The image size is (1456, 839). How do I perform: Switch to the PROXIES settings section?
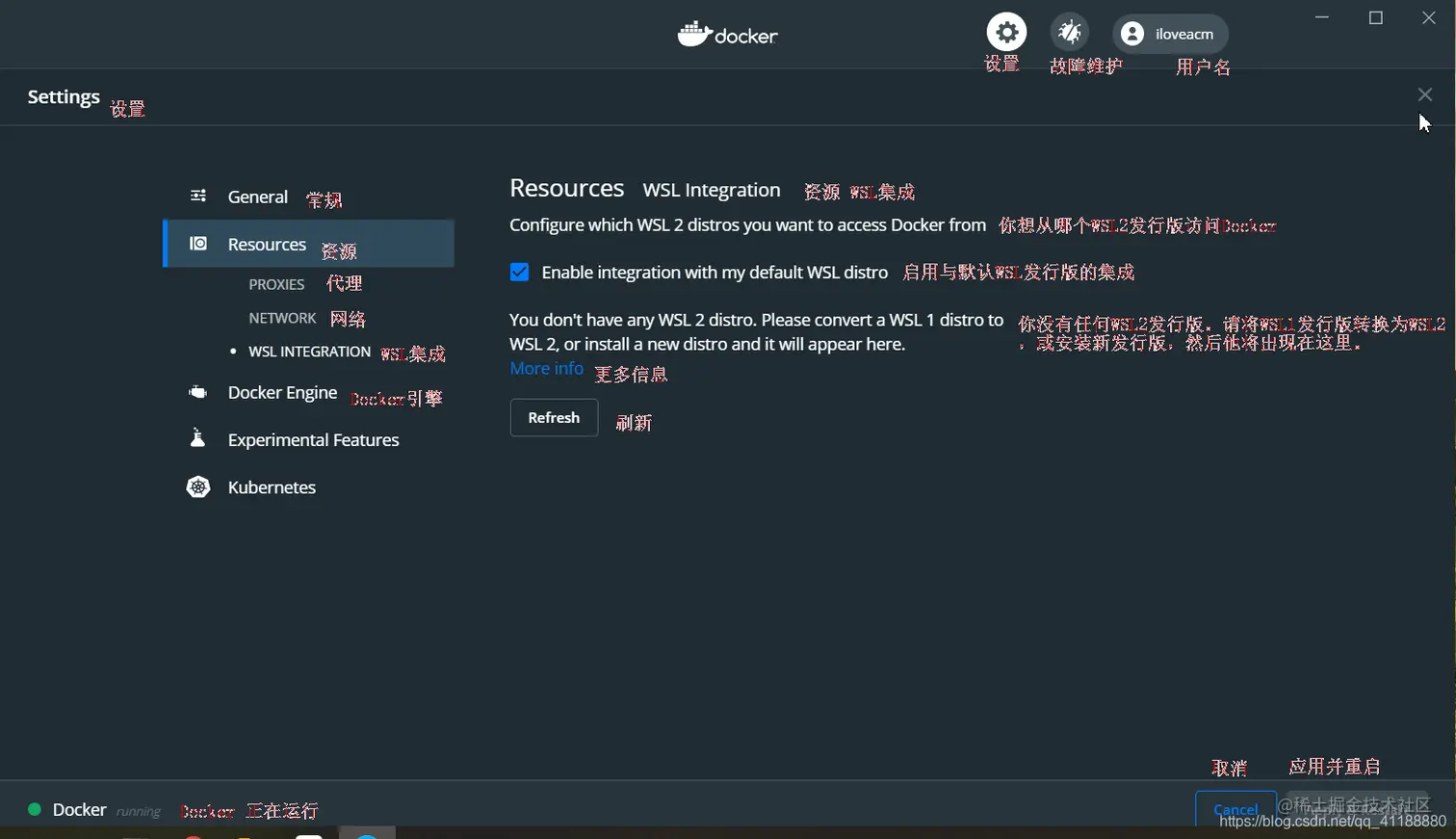[276, 284]
